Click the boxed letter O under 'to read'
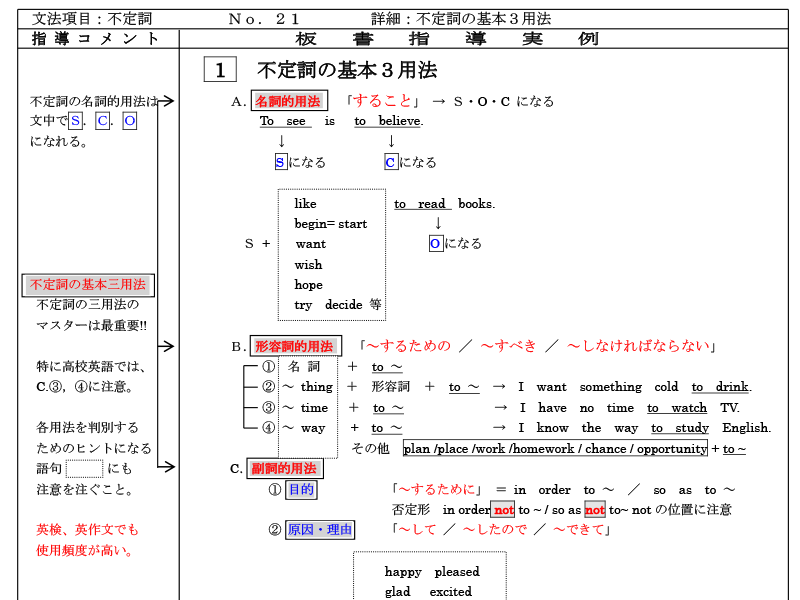The width and height of the screenshot is (800, 600). coord(437,243)
